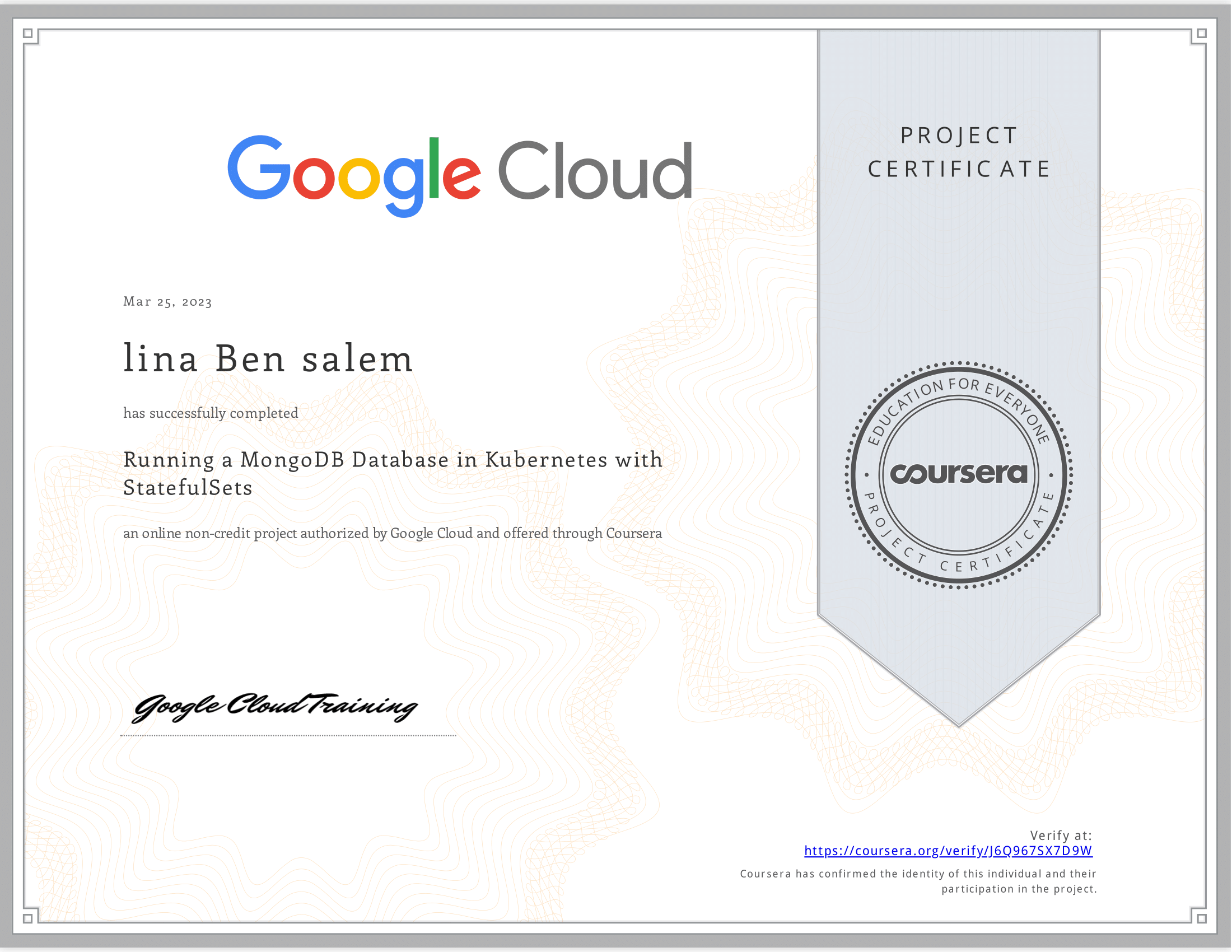The height and width of the screenshot is (952, 1232).
Task: Click the line 'an online non-credit project authorized'
Action: pyautogui.click(x=393, y=534)
